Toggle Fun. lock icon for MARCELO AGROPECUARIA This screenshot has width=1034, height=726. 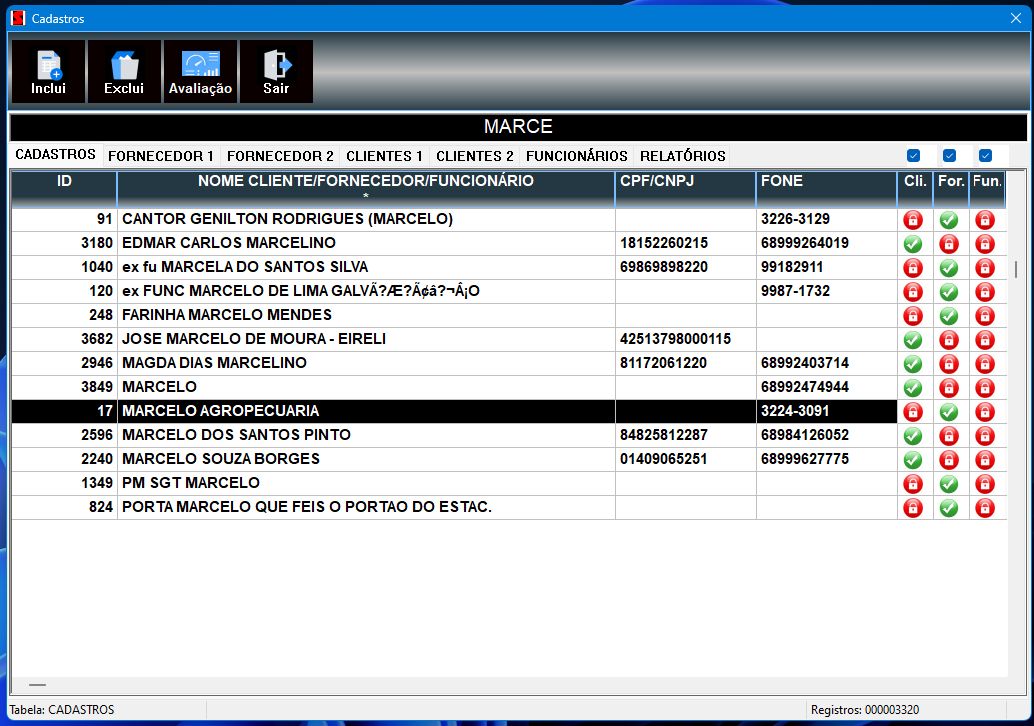(x=985, y=411)
